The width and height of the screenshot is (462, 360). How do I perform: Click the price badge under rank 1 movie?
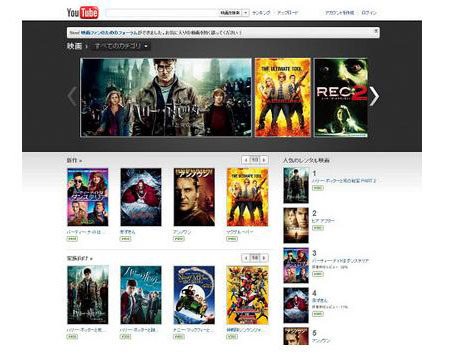(318, 188)
